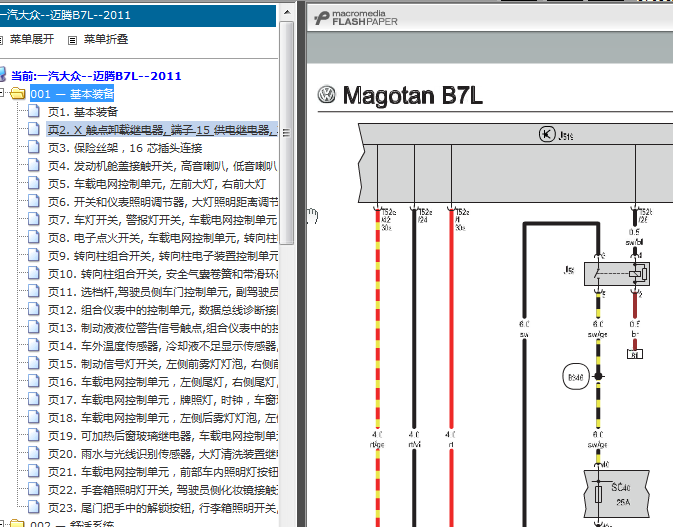
Task: Open 页2. X 触点卸载继电器 page
Action: pos(162,130)
